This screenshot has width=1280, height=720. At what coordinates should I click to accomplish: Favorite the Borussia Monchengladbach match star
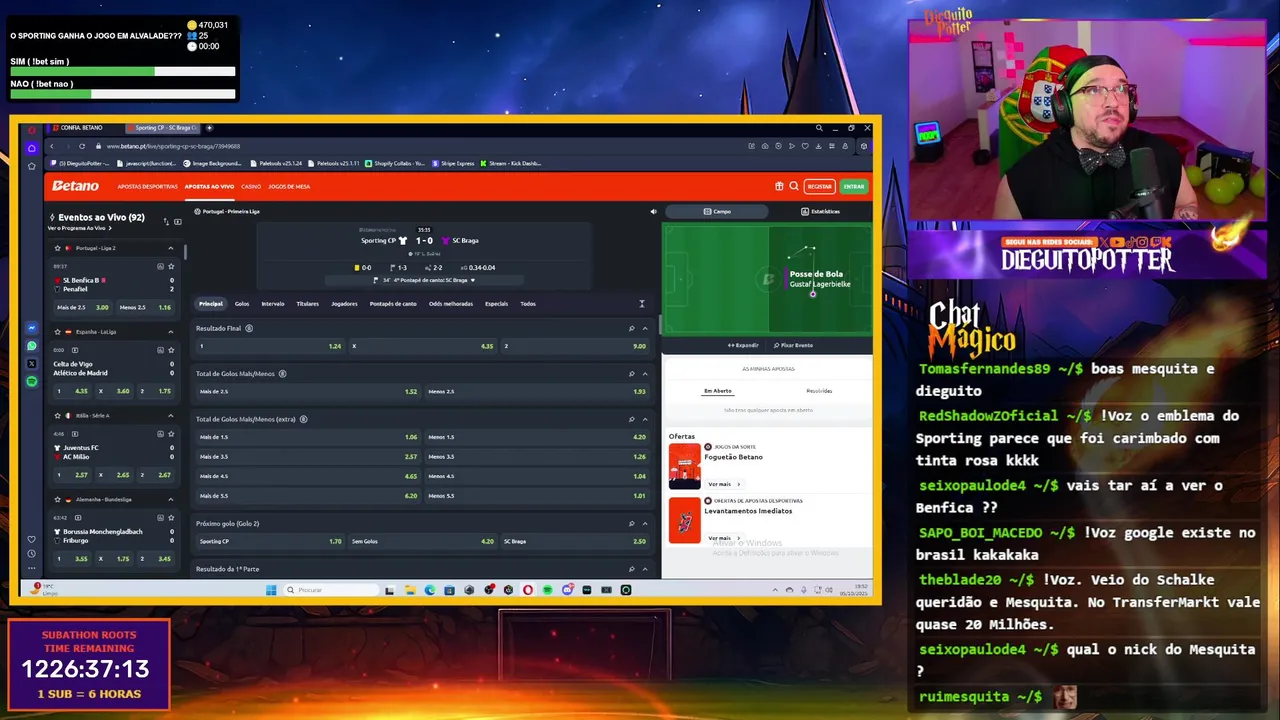pyautogui.click(x=171, y=518)
